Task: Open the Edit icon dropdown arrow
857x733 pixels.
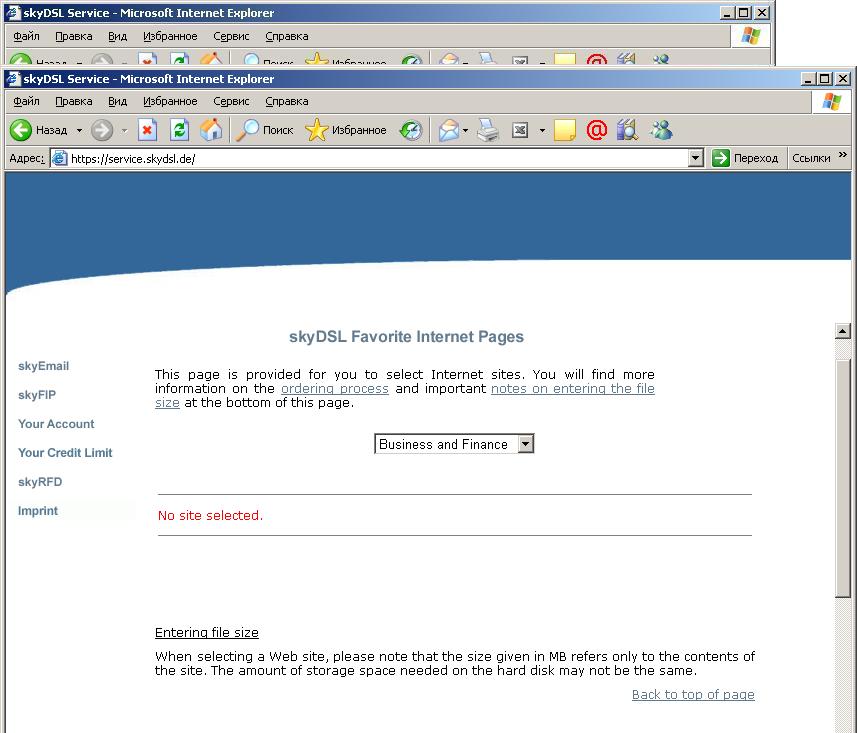Action: pyautogui.click(x=542, y=130)
